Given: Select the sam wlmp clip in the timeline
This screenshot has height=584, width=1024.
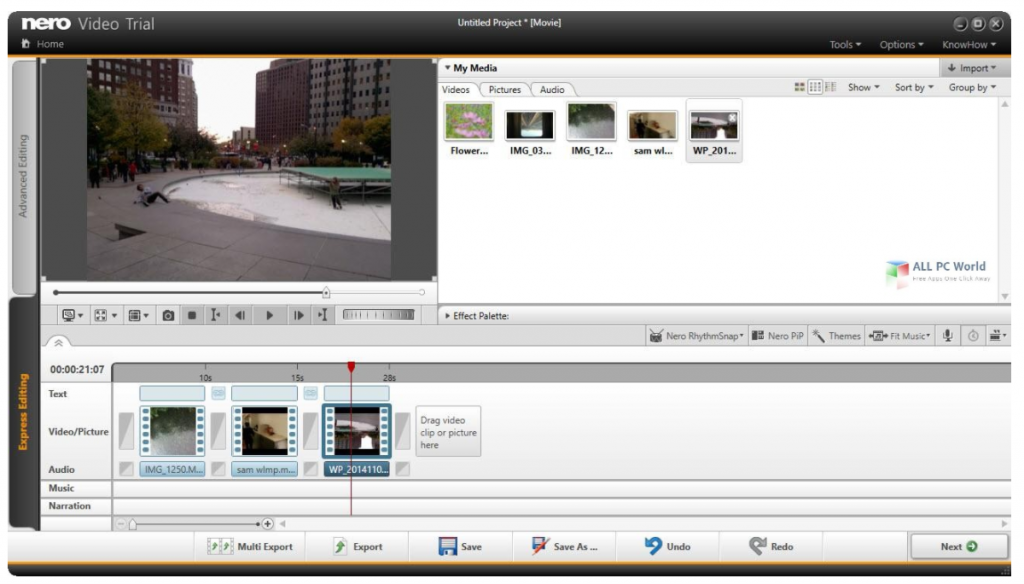Looking at the screenshot, I should coord(264,430).
